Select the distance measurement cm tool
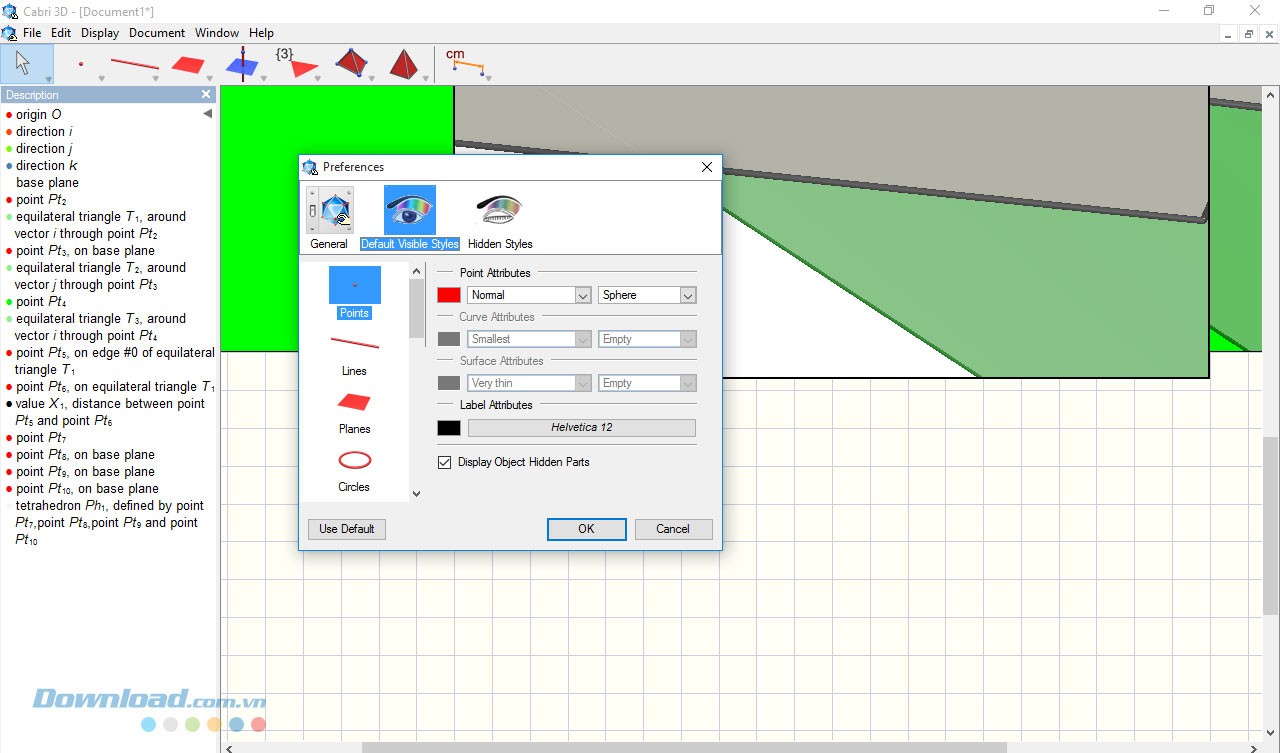This screenshot has width=1280, height=753. 464,64
